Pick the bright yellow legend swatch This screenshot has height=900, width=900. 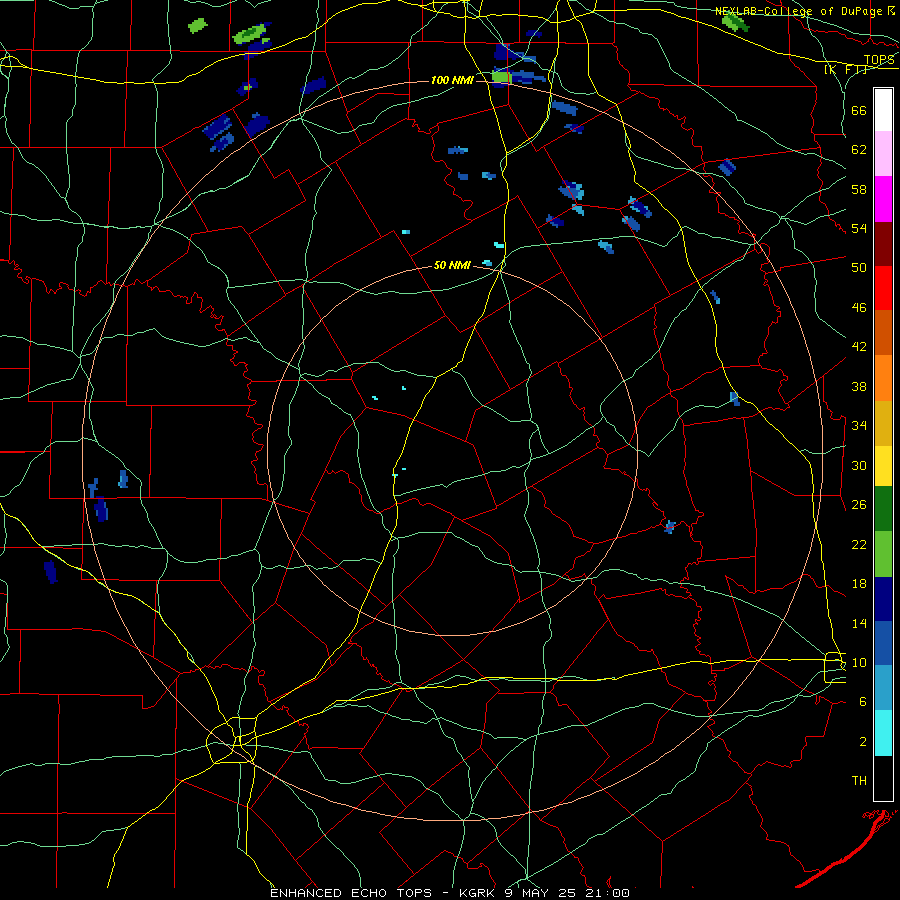883,465
